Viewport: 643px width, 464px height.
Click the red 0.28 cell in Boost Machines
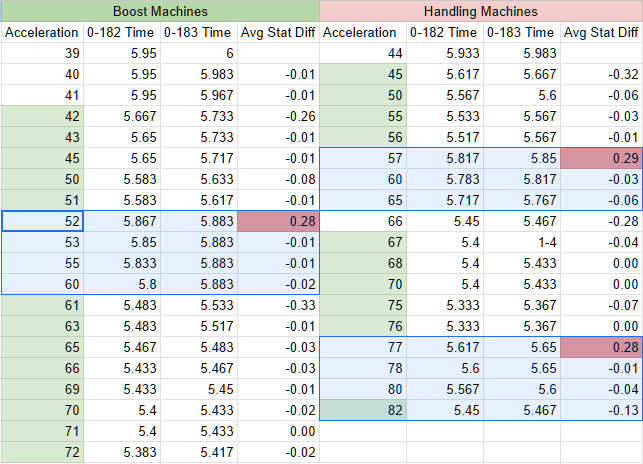click(x=278, y=221)
